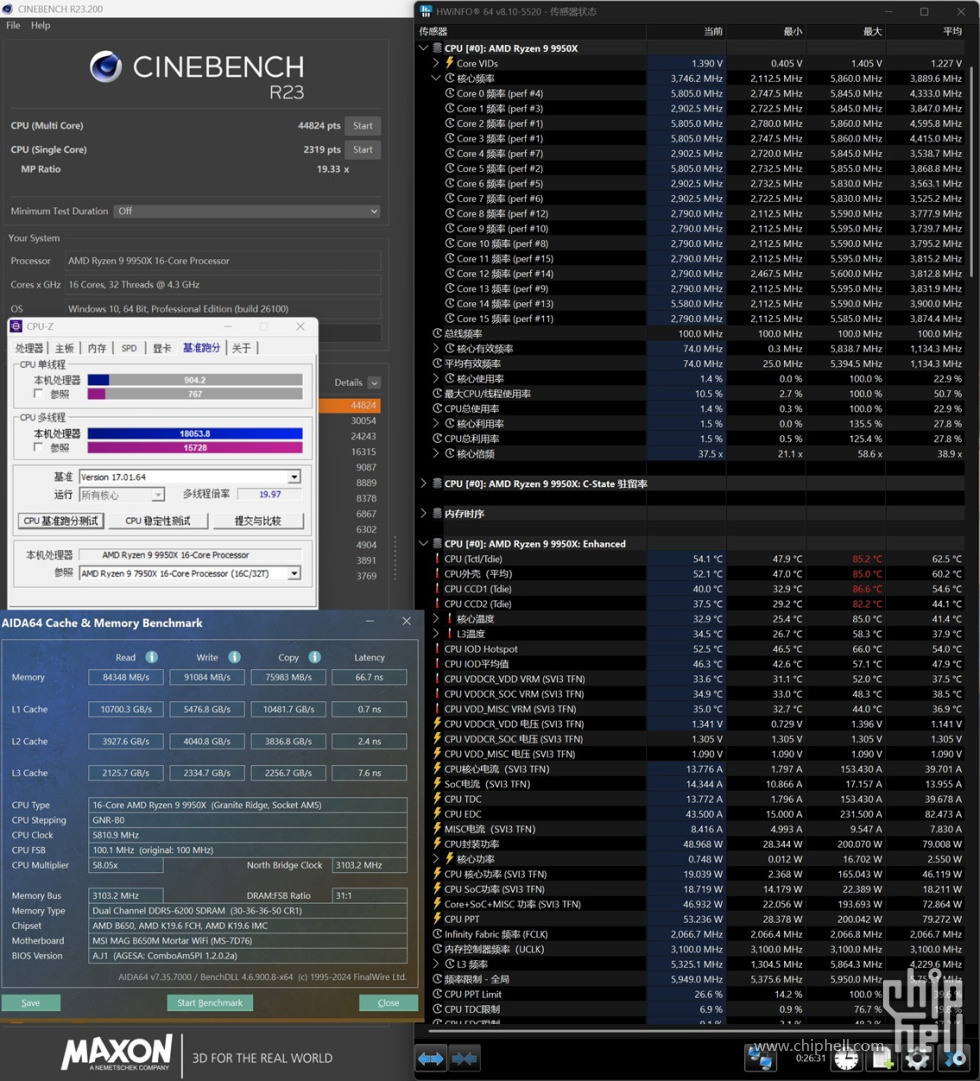980x1081 pixels.
Task: Start the CPU (Multi Core) test
Action: (x=363, y=125)
